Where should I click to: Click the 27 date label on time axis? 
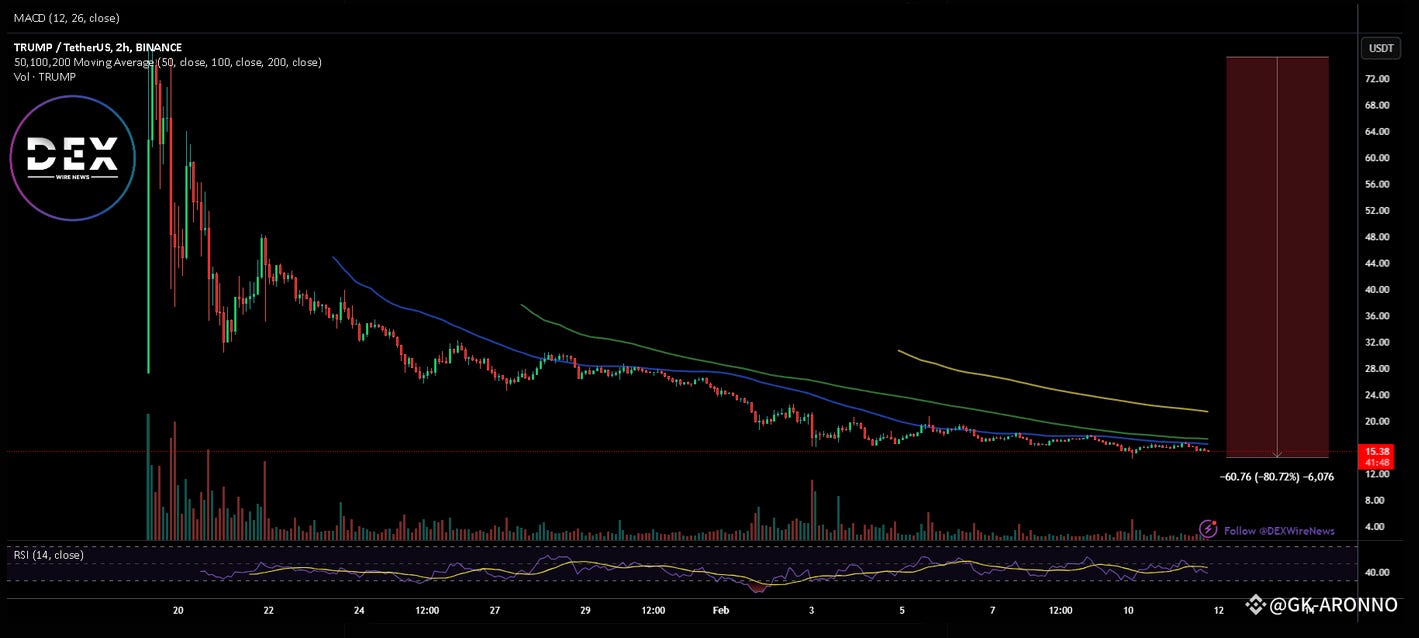pyautogui.click(x=495, y=609)
